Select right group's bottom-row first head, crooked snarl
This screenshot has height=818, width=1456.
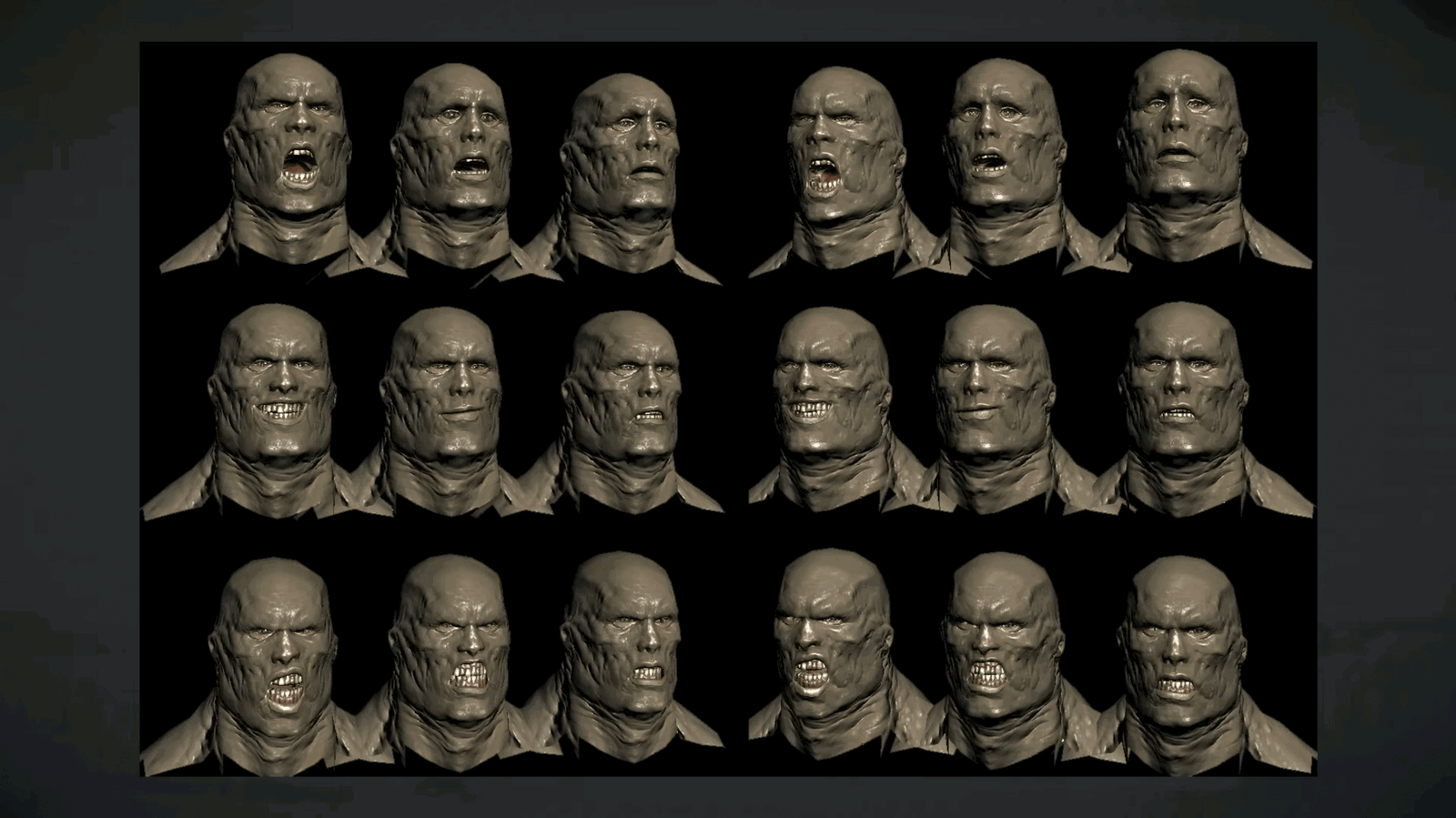point(832,631)
